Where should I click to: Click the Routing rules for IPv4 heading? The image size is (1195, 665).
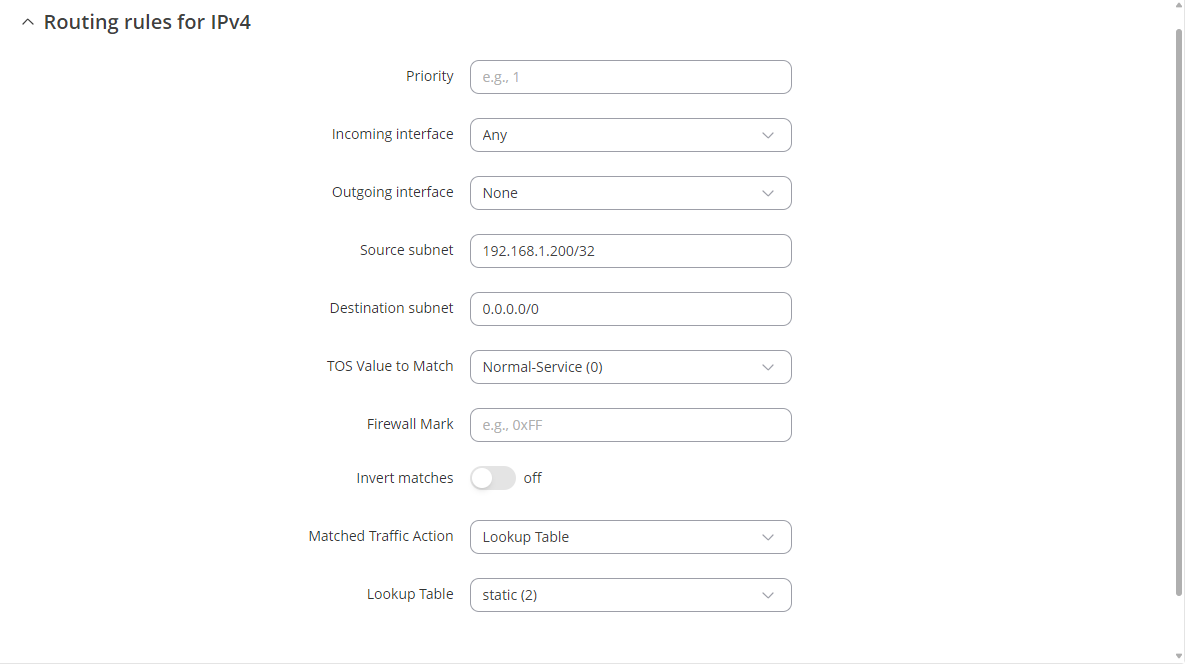(147, 22)
